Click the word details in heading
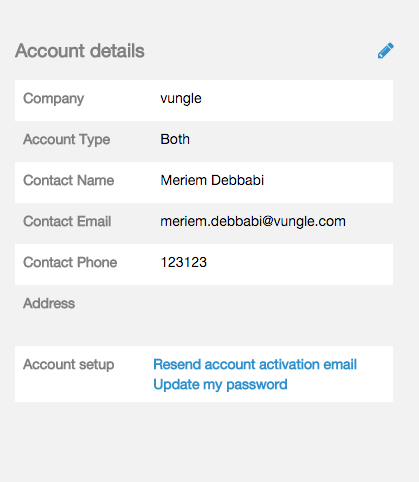This screenshot has height=482, width=419. pos(117,51)
